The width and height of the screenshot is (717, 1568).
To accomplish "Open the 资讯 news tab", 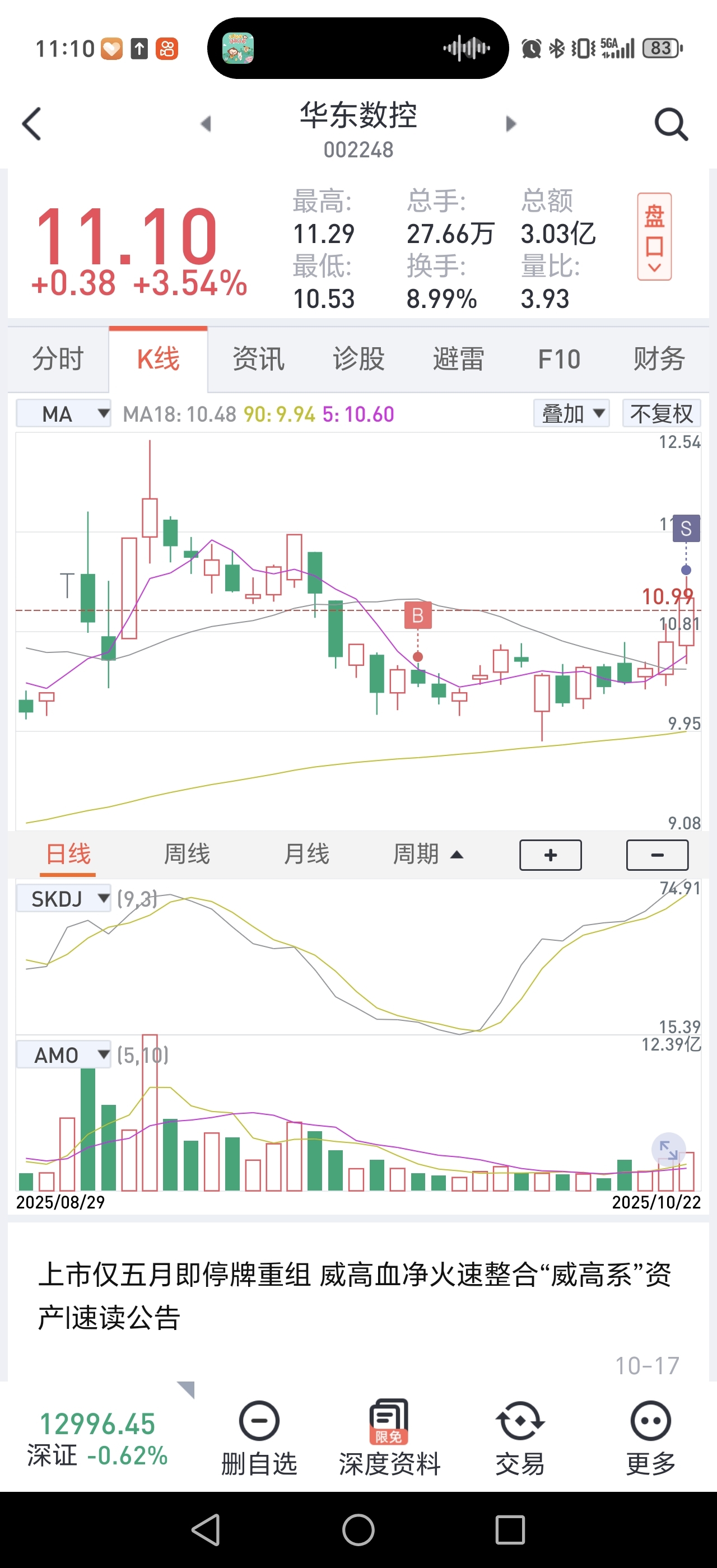I will click(x=259, y=359).
